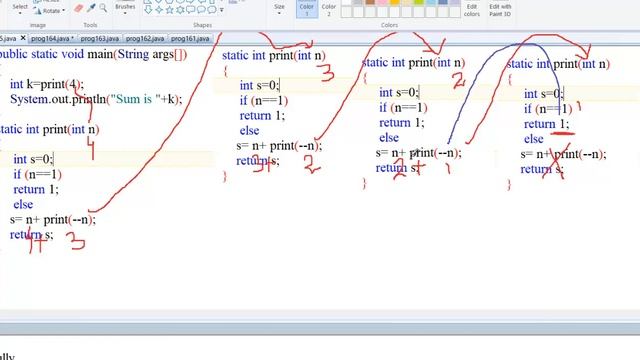Switch to the prog163.java tab
The width and height of the screenshot is (640, 360).
(100, 39)
